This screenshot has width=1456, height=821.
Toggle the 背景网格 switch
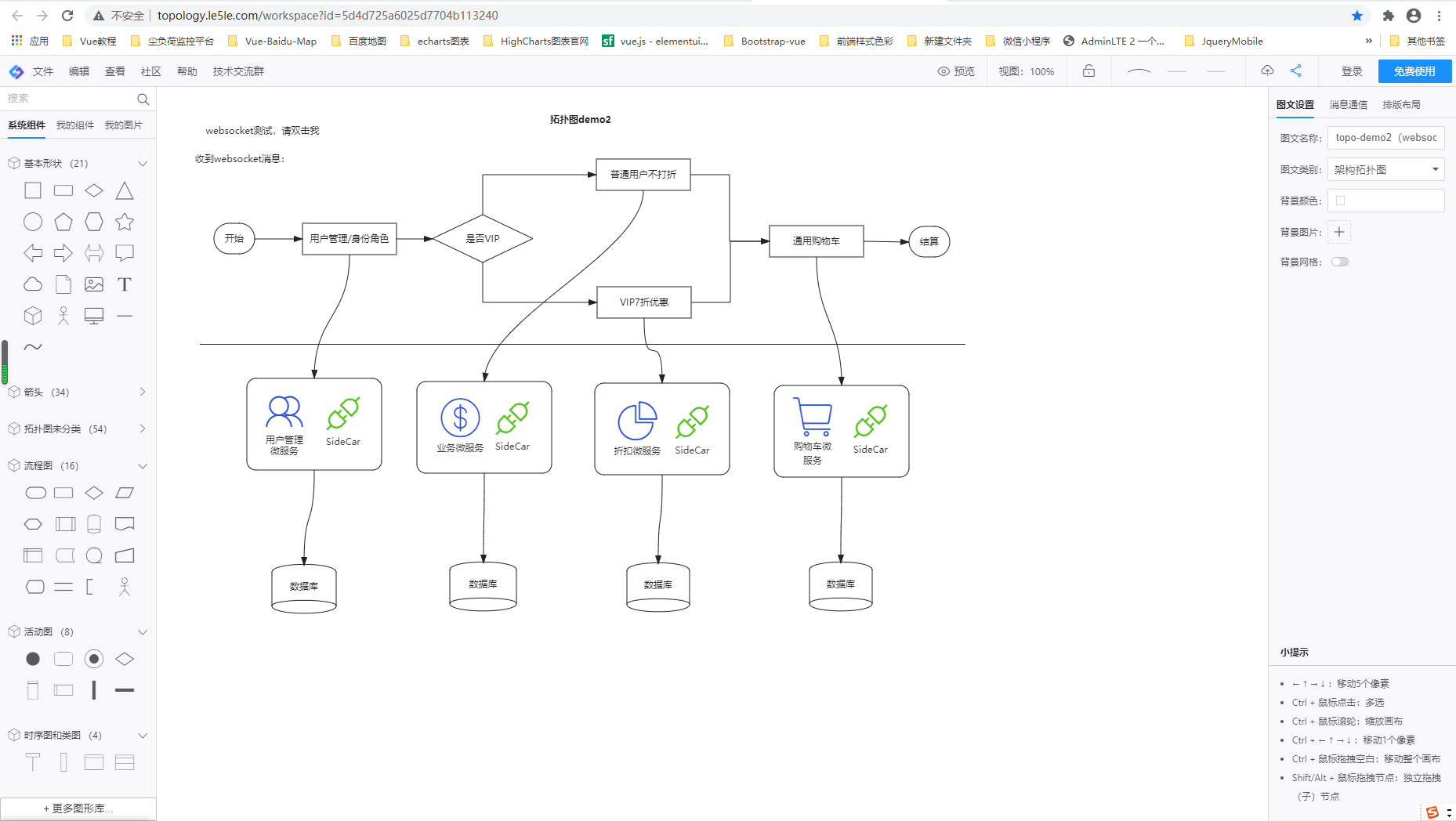coord(1339,262)
